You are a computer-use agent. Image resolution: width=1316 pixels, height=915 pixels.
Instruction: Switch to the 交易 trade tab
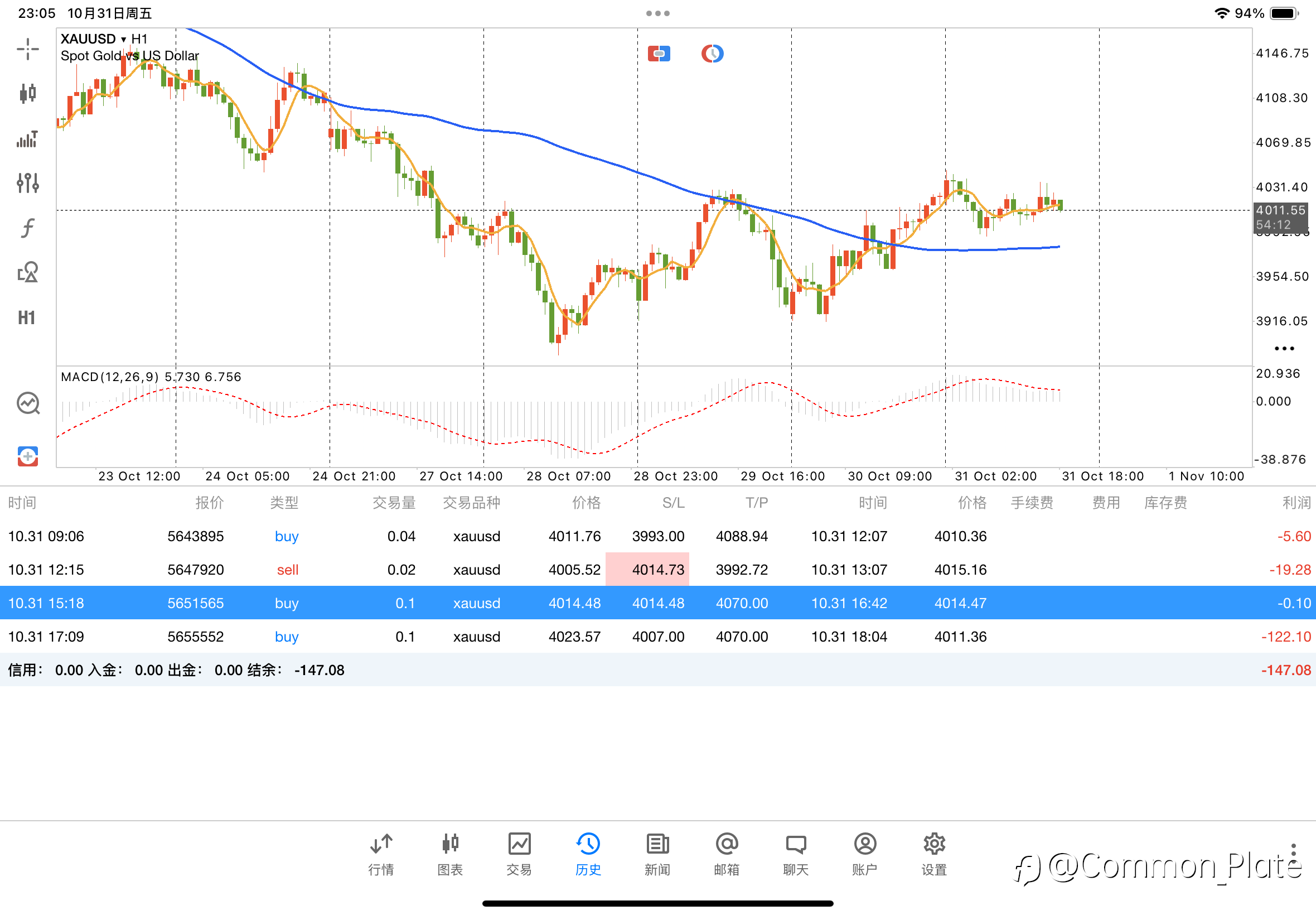tap(519, 854)
